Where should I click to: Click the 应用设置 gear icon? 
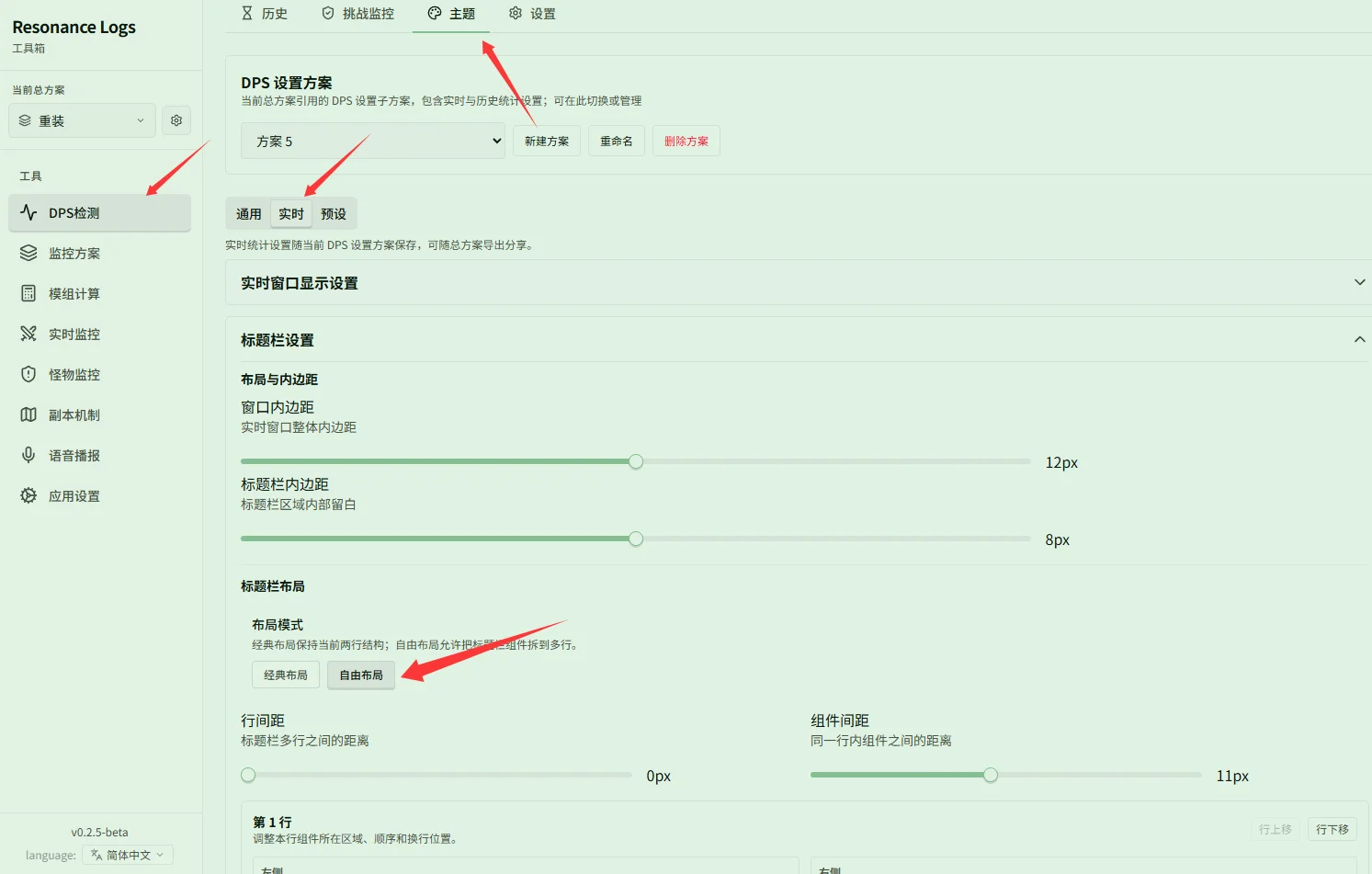(28, 495)
